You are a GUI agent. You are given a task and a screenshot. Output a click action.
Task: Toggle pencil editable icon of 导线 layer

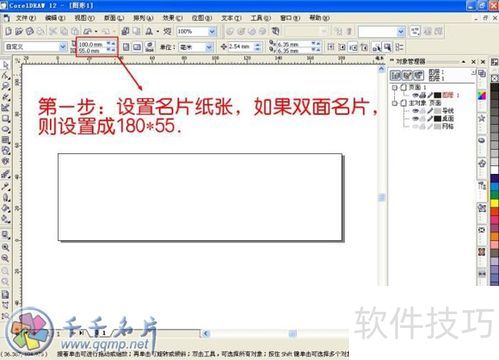(x=430, y=111)
